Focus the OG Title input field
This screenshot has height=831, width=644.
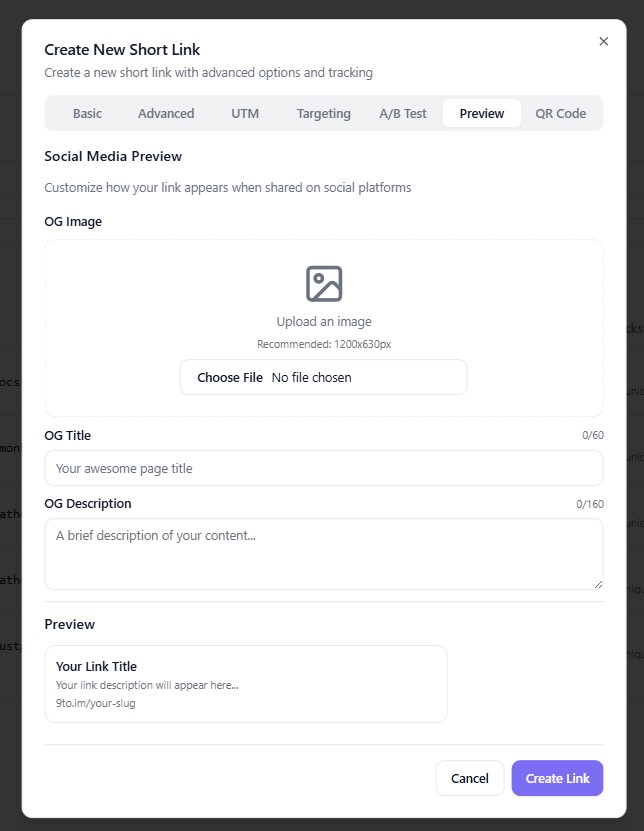point(324,468)
